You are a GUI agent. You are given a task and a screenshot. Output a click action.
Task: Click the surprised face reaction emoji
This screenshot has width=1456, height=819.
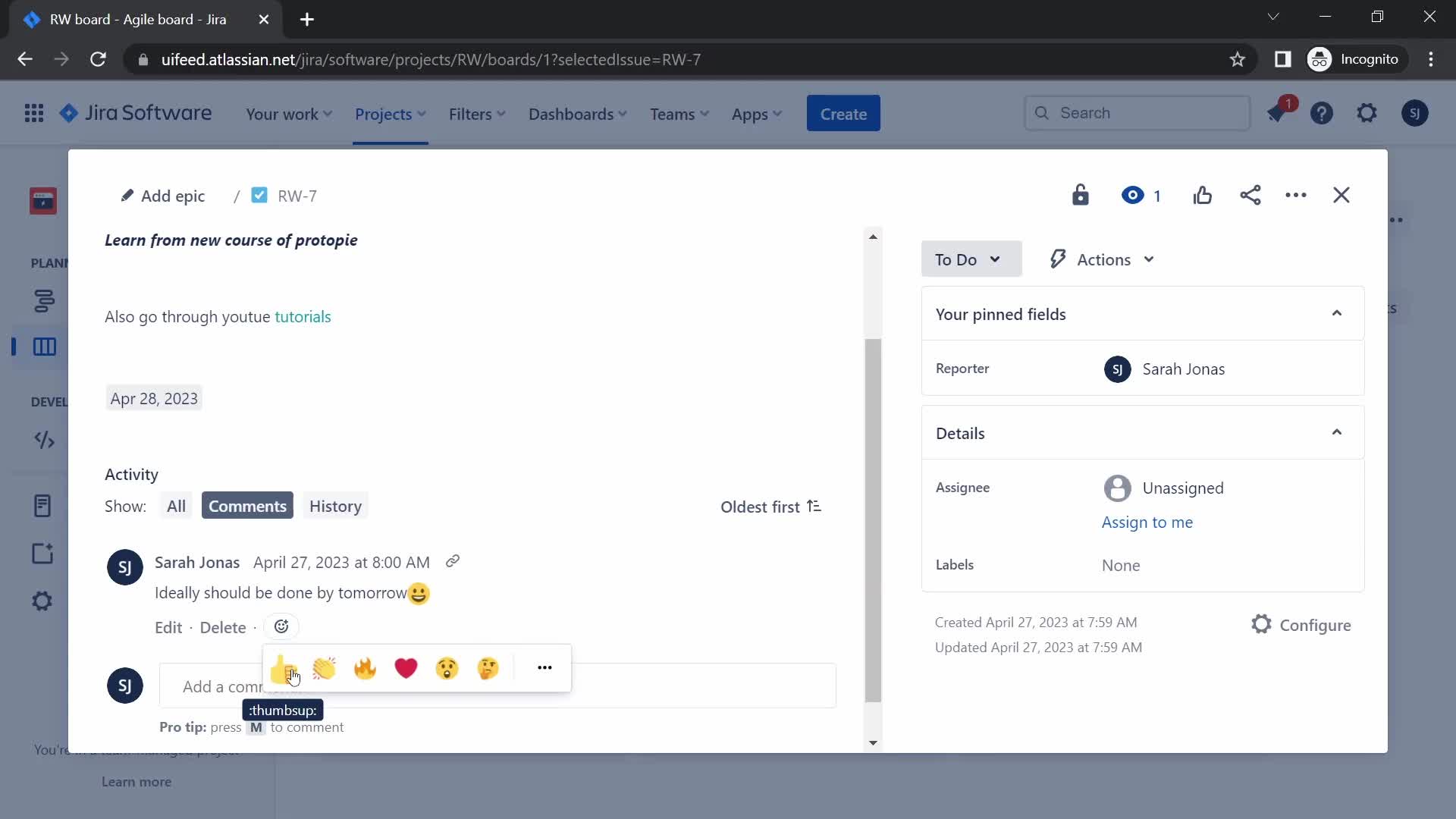[447, 667]
